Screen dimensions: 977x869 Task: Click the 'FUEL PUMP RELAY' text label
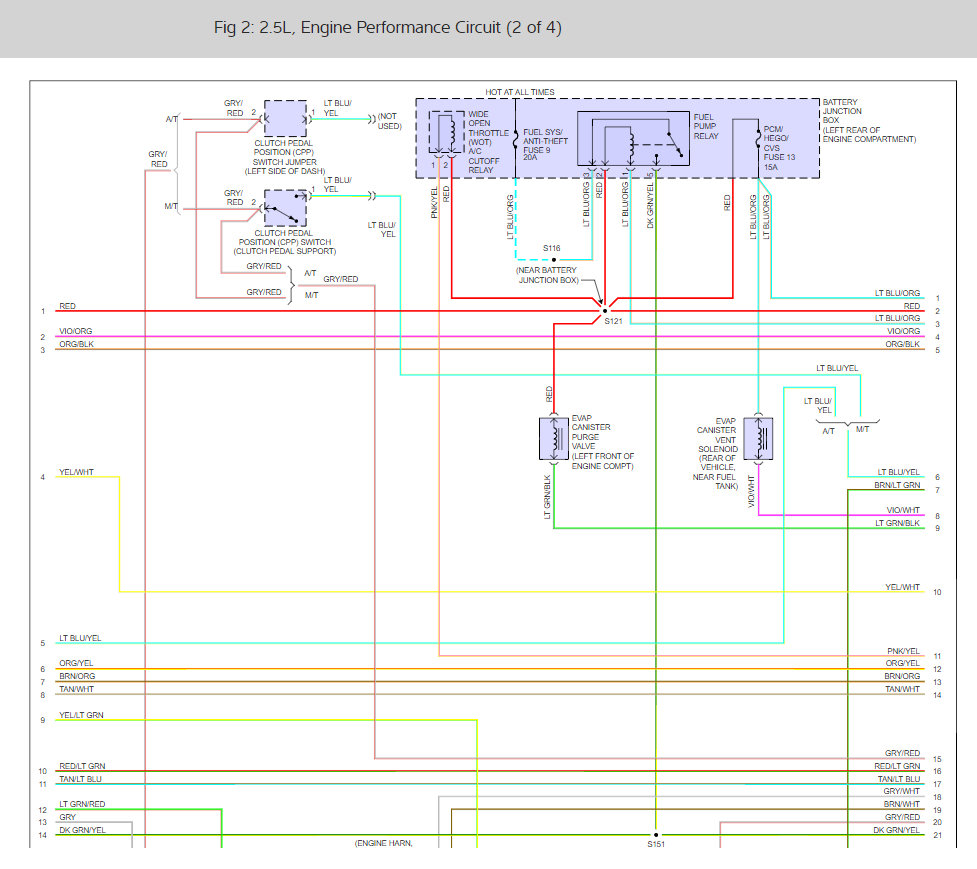pyautogui.click(x=706, y=126)
